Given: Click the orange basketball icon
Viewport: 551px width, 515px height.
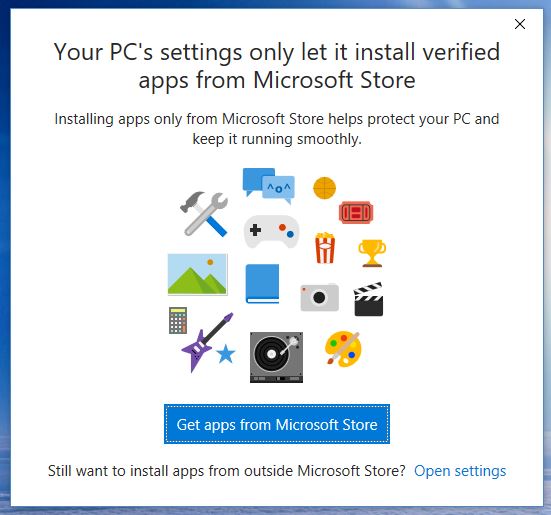Looking at the screenshot, I should (324, 188).
